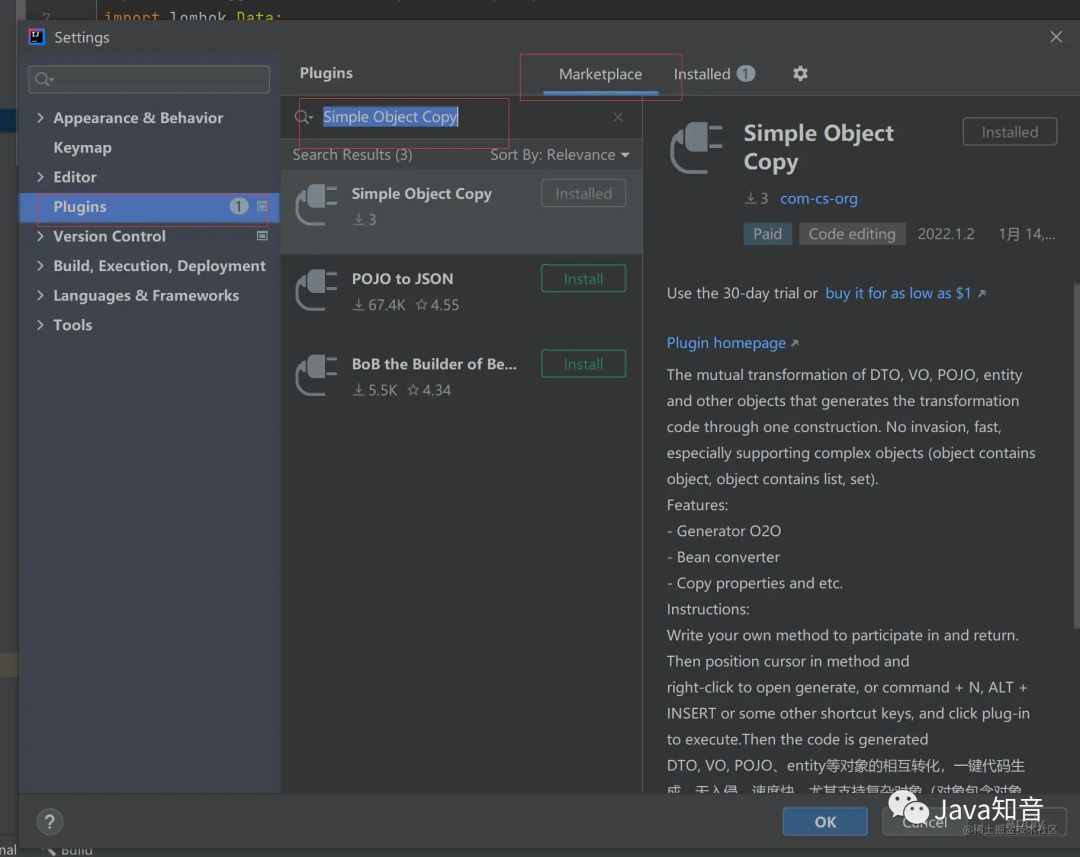The width and height of the screenshot is (1080, 857).
Task: Click the update count badge on Plugins row
Action: [238, 206]
